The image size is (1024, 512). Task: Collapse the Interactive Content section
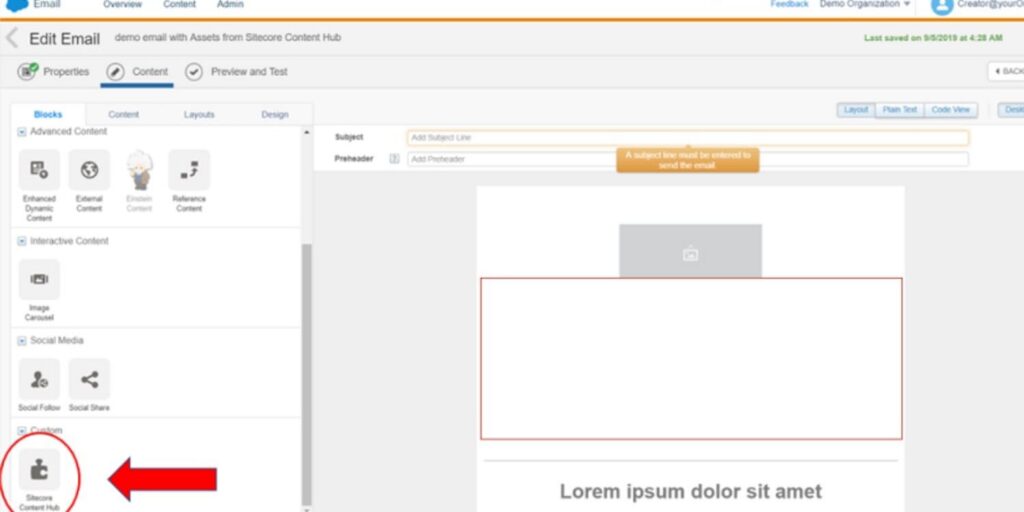pos(22,242)
